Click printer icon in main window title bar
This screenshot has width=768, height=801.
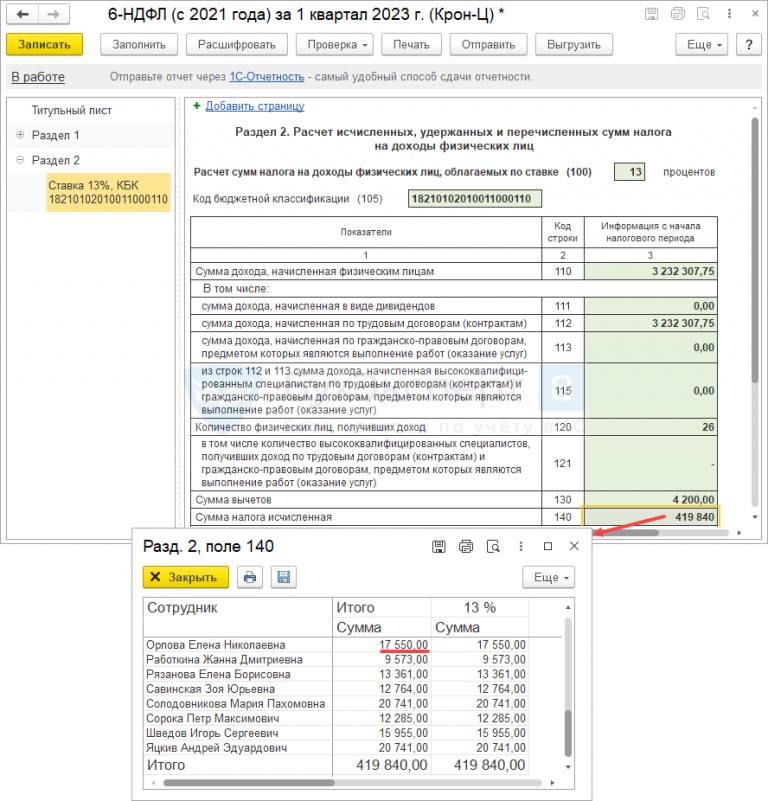click(679, 15)
